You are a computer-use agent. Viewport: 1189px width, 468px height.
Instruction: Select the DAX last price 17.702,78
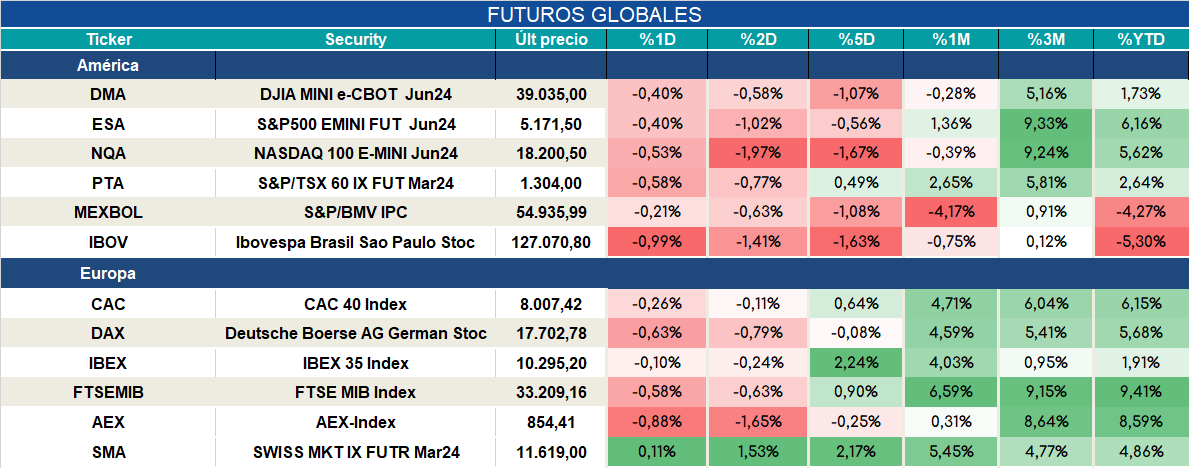[551, 334]
